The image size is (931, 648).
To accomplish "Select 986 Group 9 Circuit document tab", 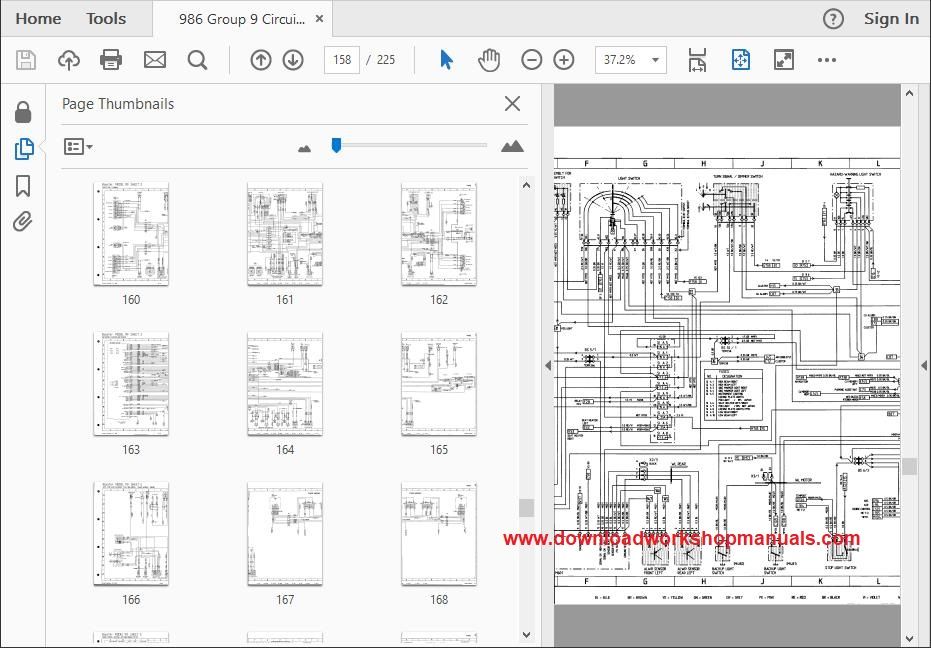I will (x=242, y=19).
